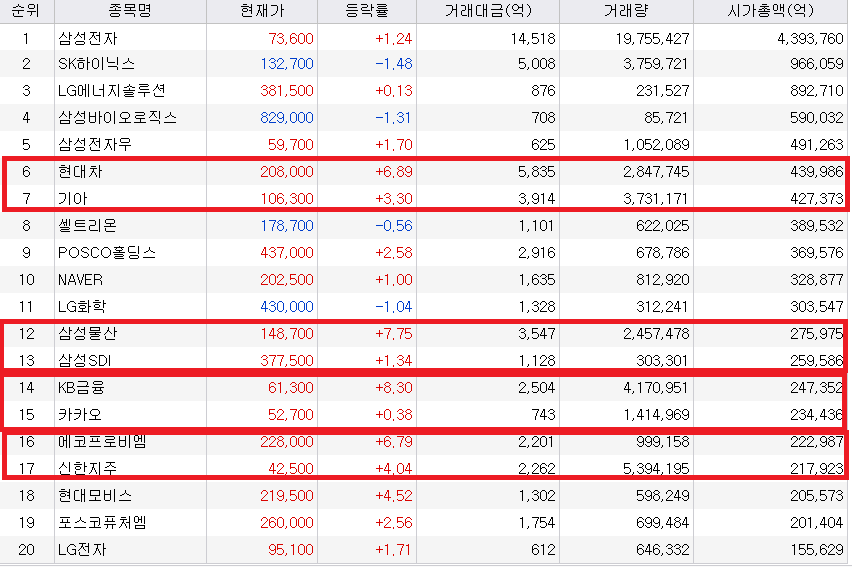This screenshot has width=852, height=567.
Task: Select the 삼성SDI stock name
Action: click(85, 360)
